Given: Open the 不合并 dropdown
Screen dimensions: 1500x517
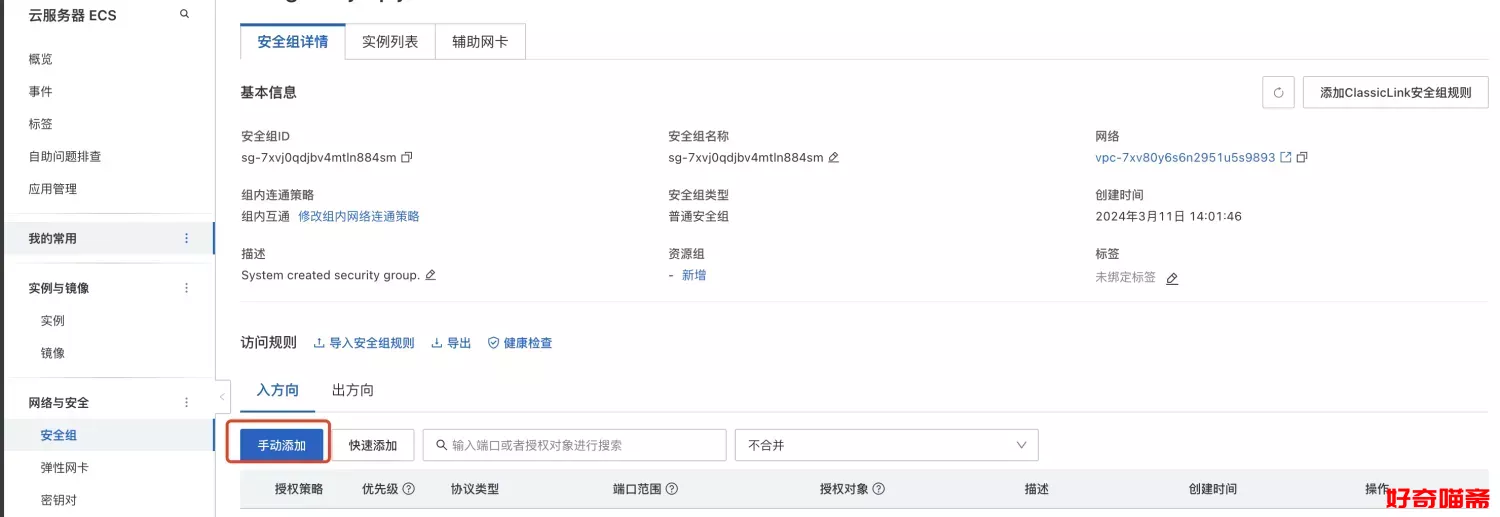Looking at the screenshot, I should [x=886, y=445].
